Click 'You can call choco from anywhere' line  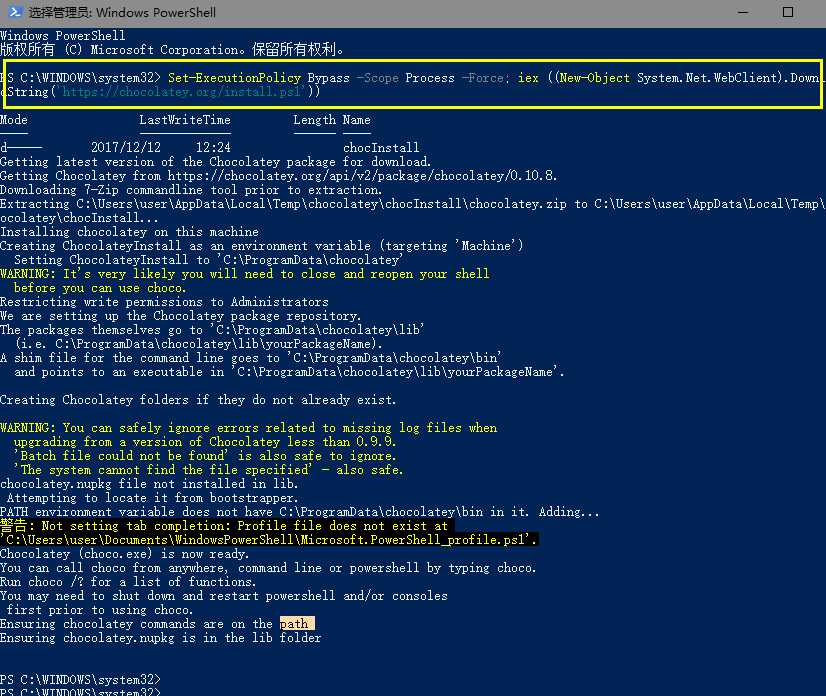pos(268,568)
